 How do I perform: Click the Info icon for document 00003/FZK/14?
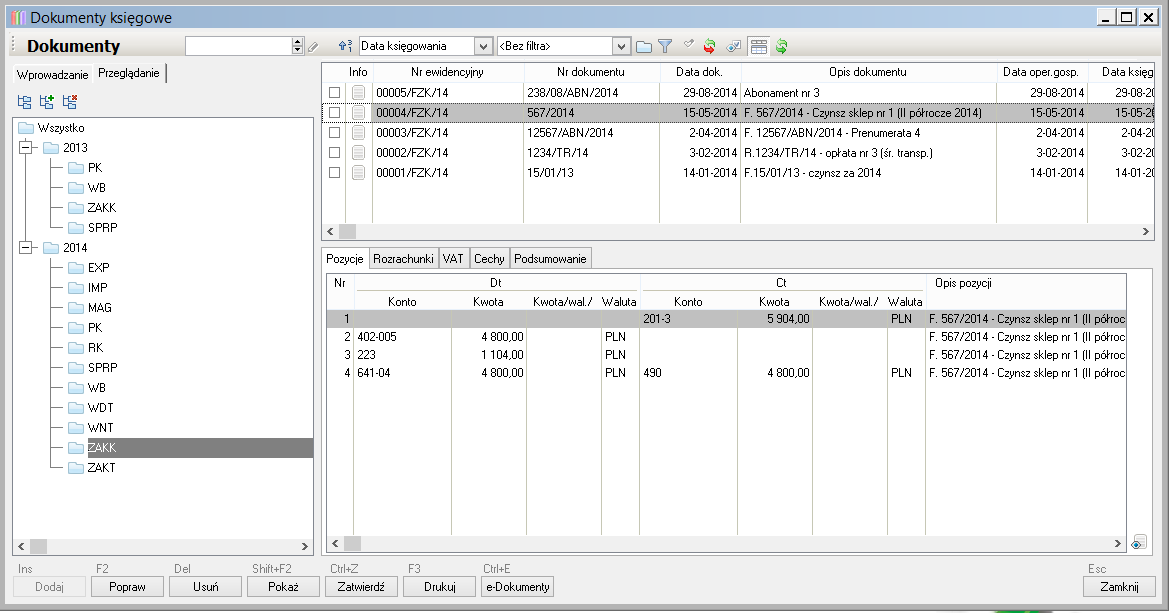(x=359, y=133)
